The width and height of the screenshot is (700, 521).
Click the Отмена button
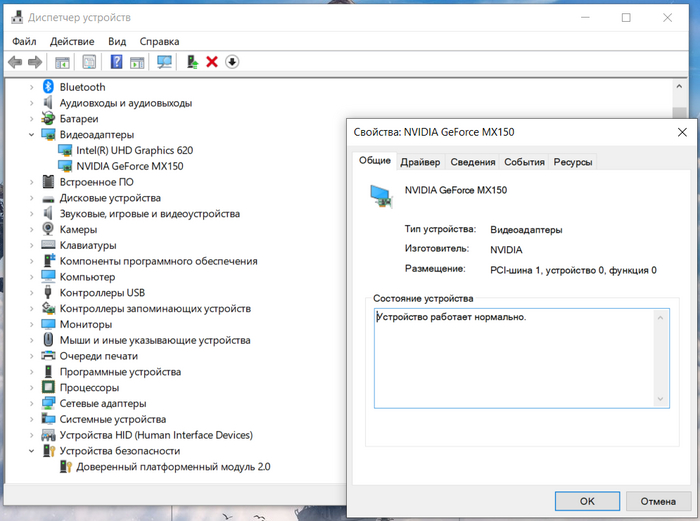pyautogui.click(x=658, y=501)
